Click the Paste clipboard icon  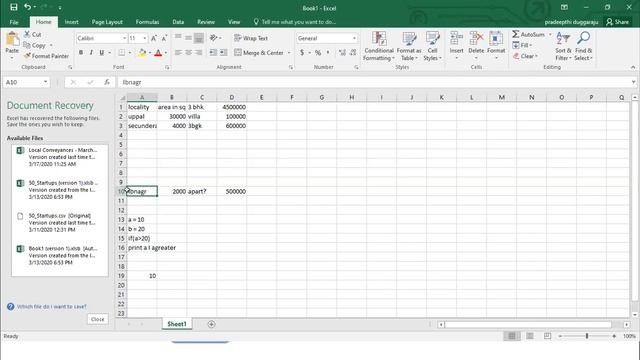[12, 40]
